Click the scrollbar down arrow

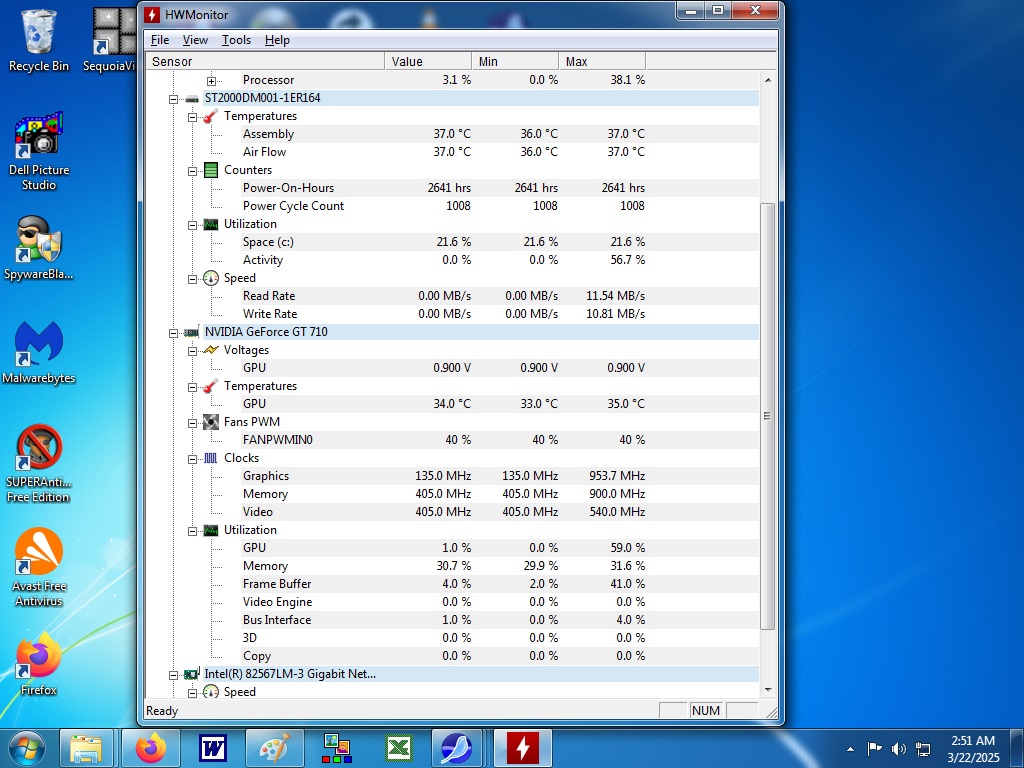[768, 690]
